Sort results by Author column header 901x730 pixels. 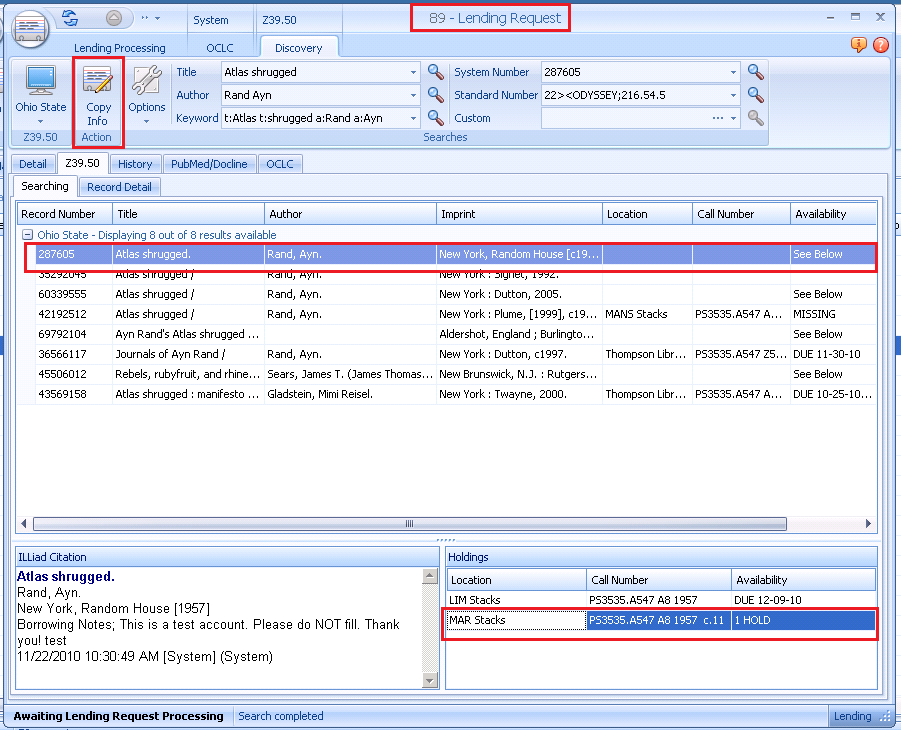(x=350, y=214)
